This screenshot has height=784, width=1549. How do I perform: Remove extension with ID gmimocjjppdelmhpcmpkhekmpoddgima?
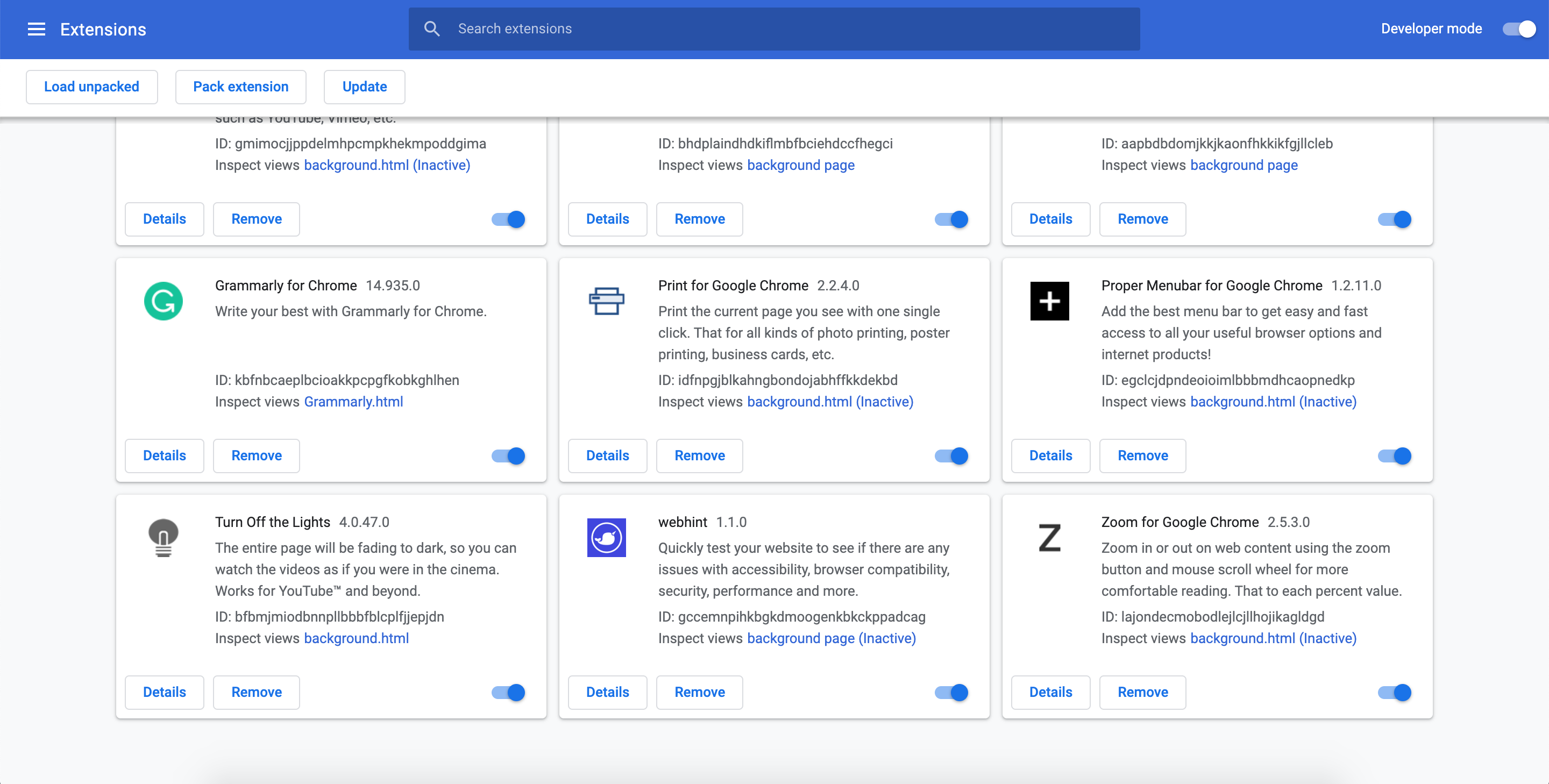pos(256,219)
